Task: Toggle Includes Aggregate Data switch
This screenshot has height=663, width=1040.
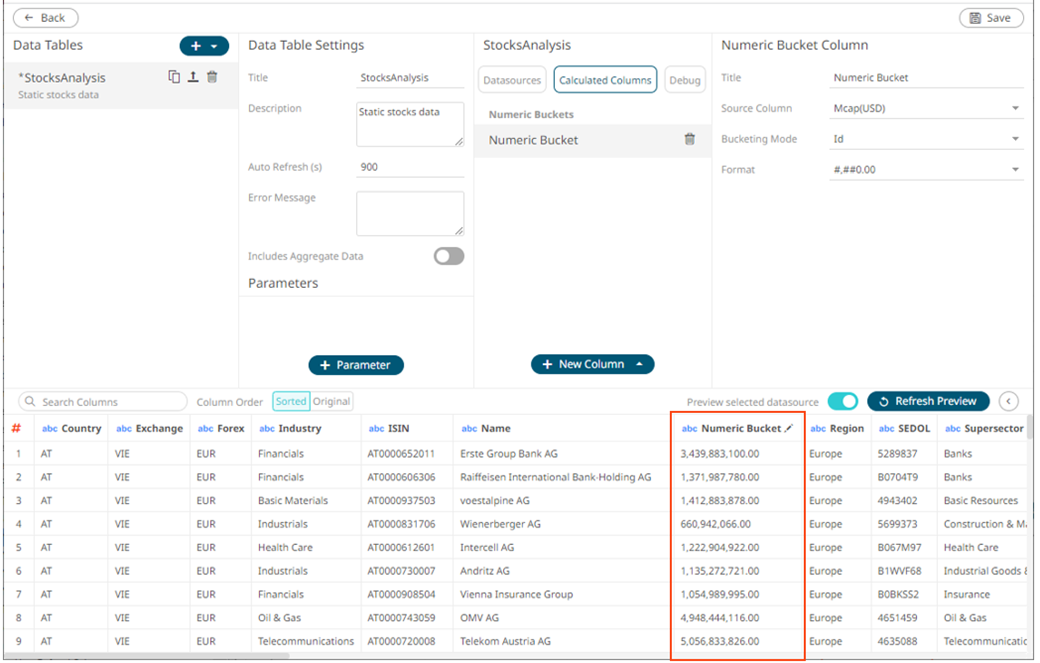Action: click(x=448, y=257)
